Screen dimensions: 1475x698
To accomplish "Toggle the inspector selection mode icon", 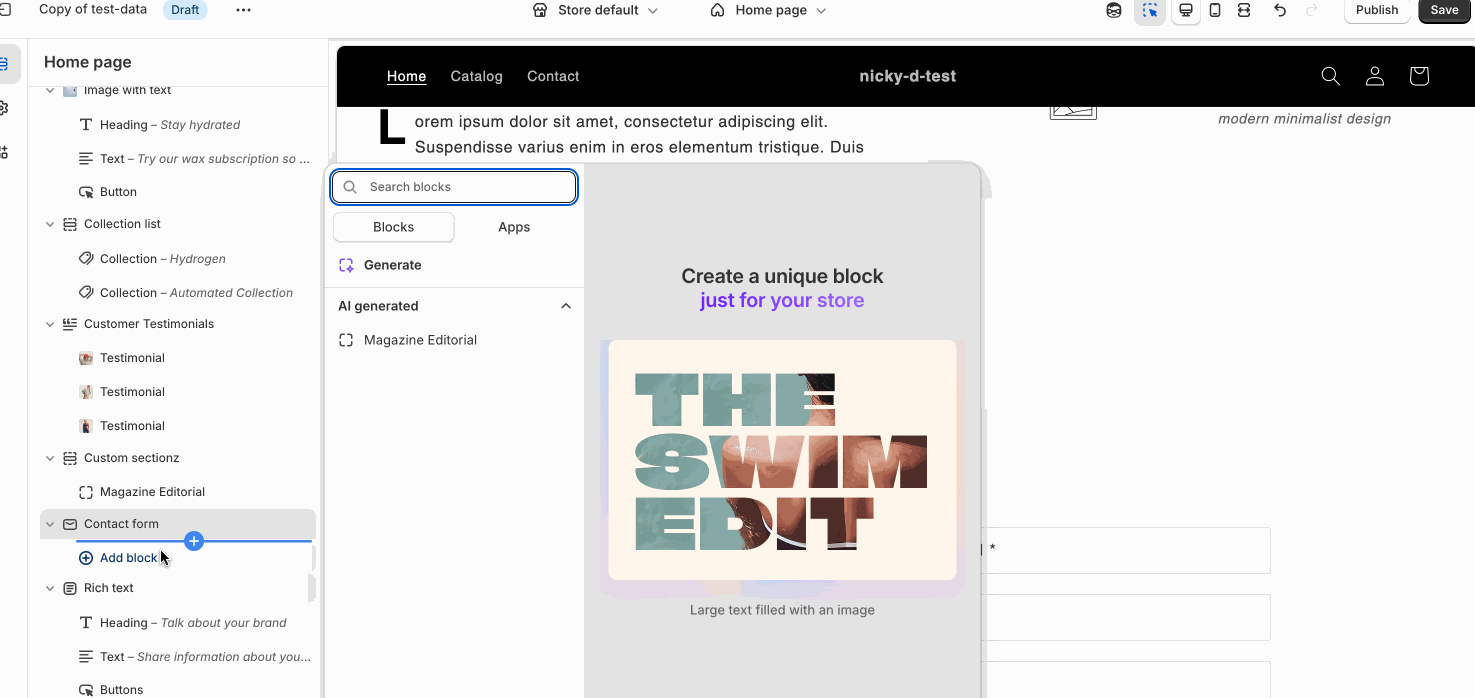I will [x=1150, y=10].
